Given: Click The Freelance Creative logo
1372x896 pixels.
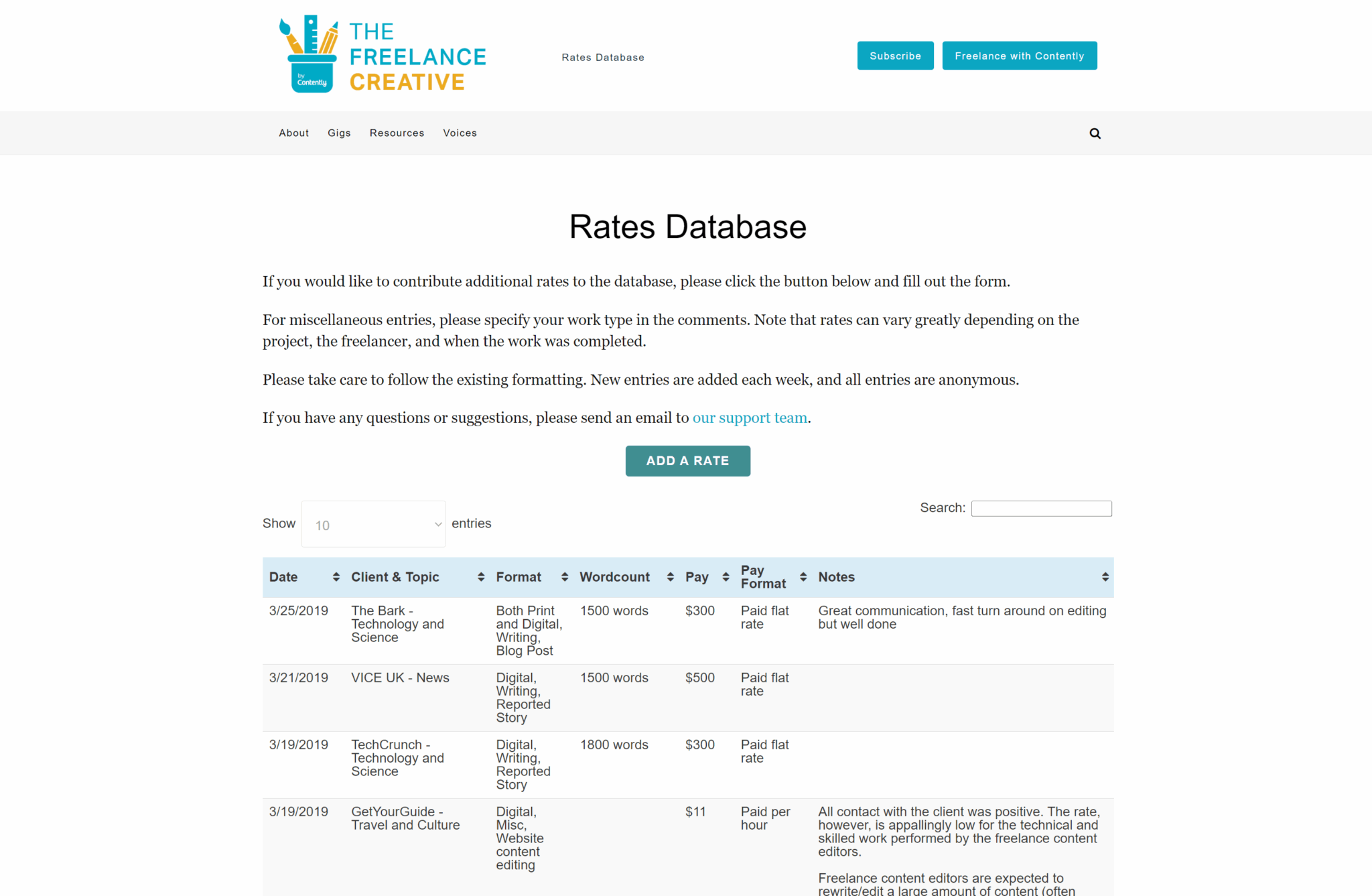Looking at the screenshot, I should 382,55.
